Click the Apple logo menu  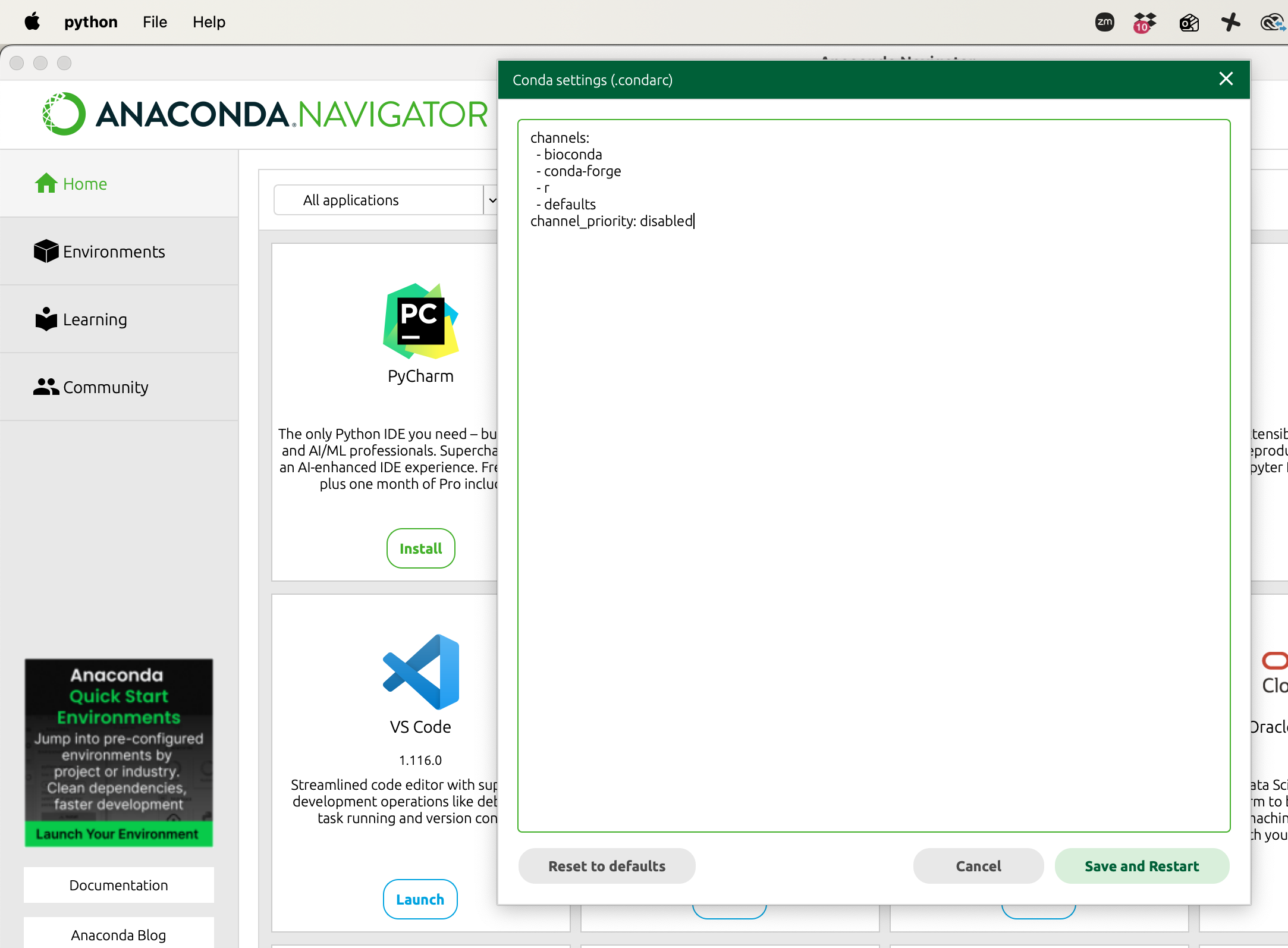33,22
